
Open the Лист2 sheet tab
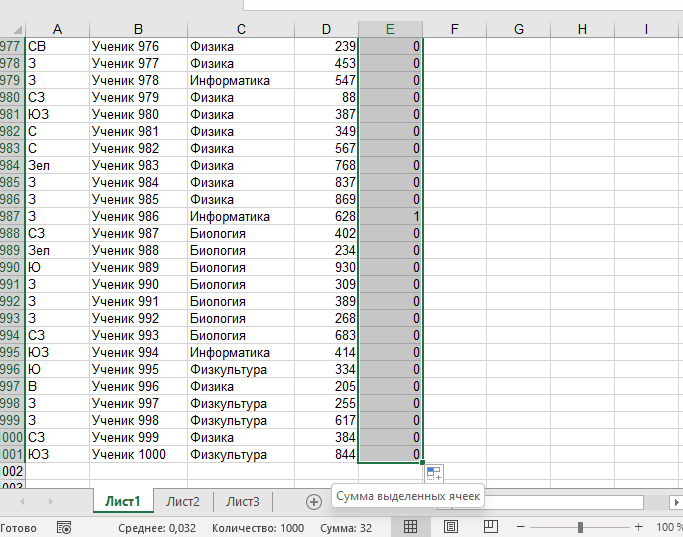(183, 502)
